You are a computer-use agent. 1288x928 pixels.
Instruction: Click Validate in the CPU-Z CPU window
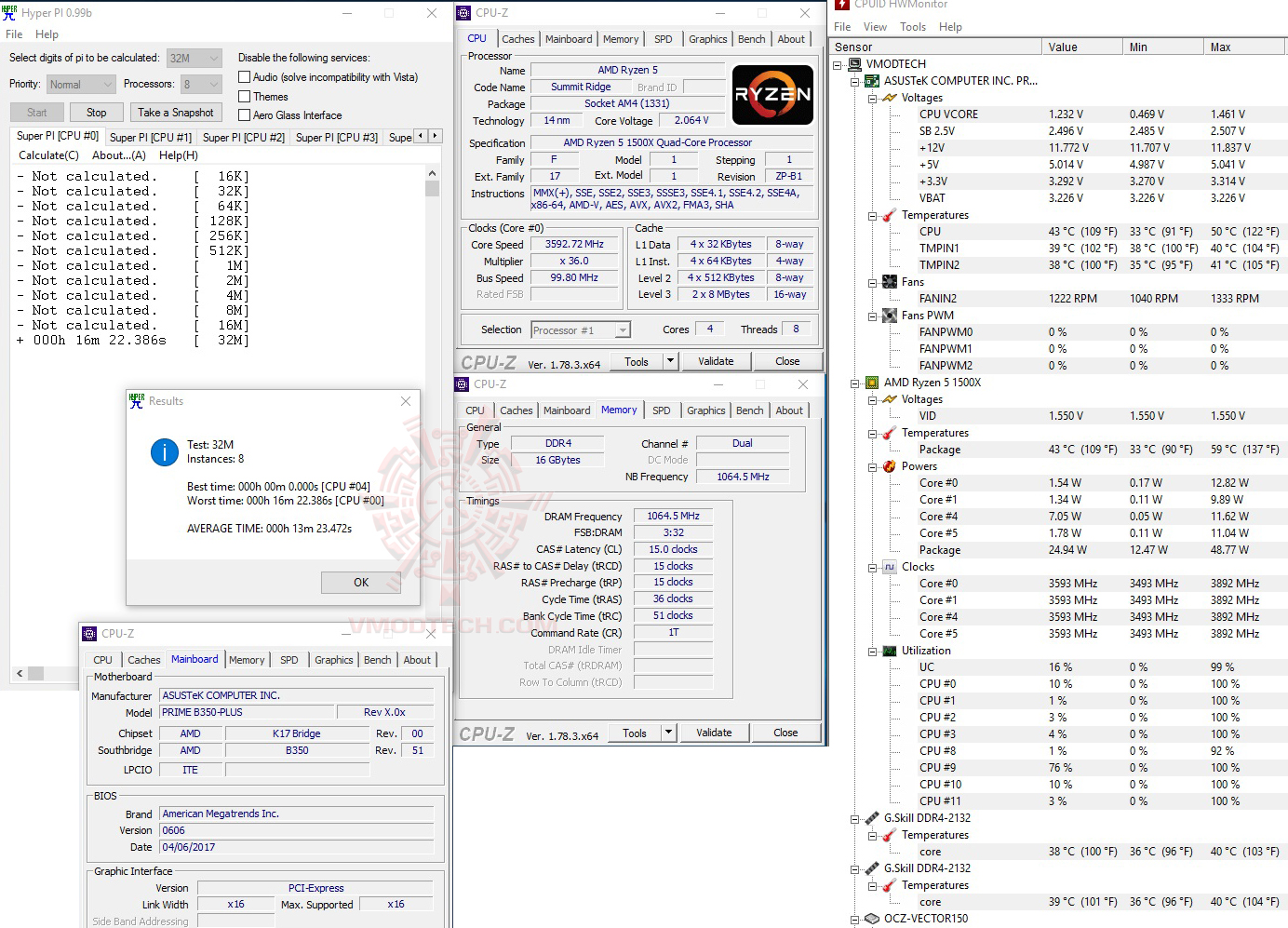coord(716,361)
